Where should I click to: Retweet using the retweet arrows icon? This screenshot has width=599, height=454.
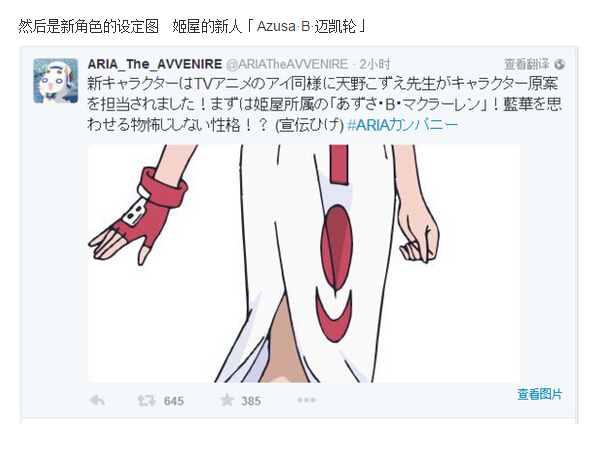pos(146,400)
